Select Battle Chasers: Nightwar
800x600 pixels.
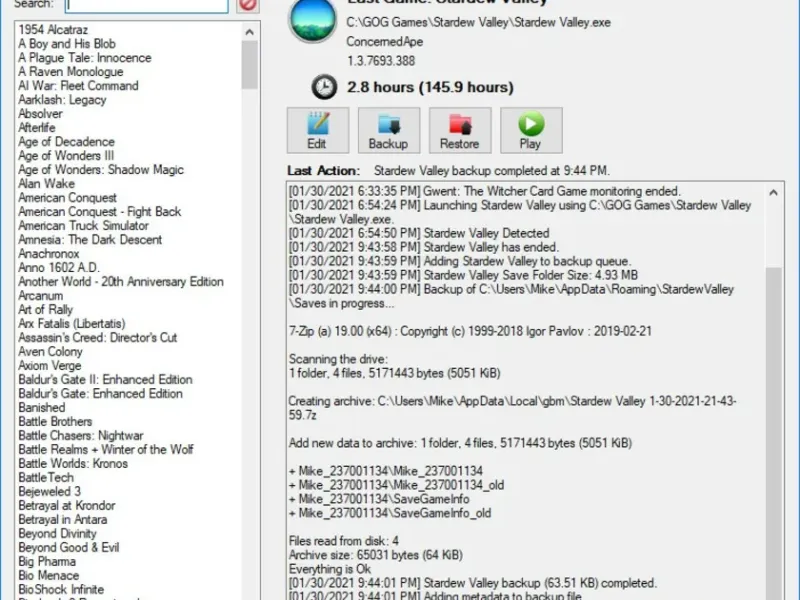pos(81,436)
